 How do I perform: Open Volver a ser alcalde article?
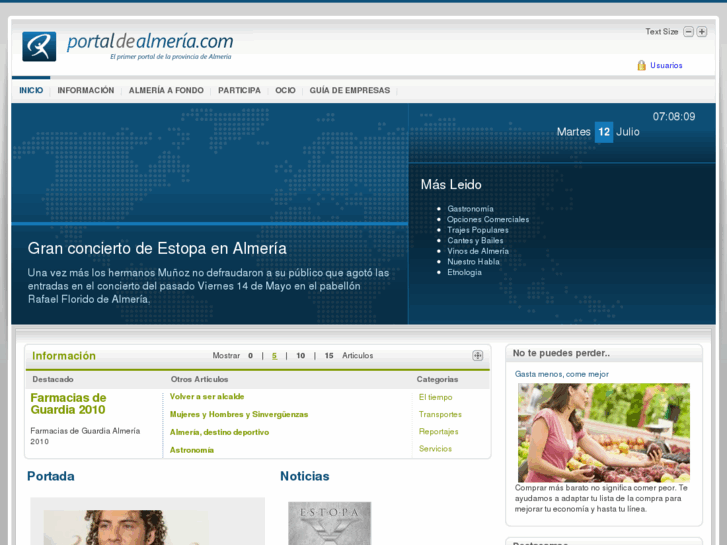point(207,397)
